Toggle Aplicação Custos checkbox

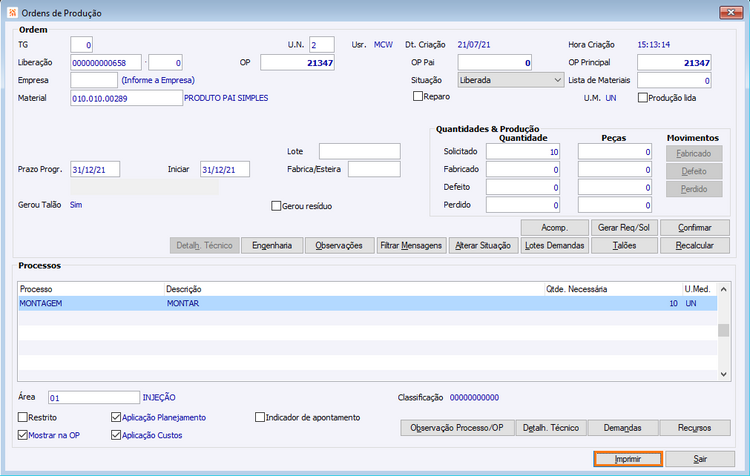tap(116, 435)
